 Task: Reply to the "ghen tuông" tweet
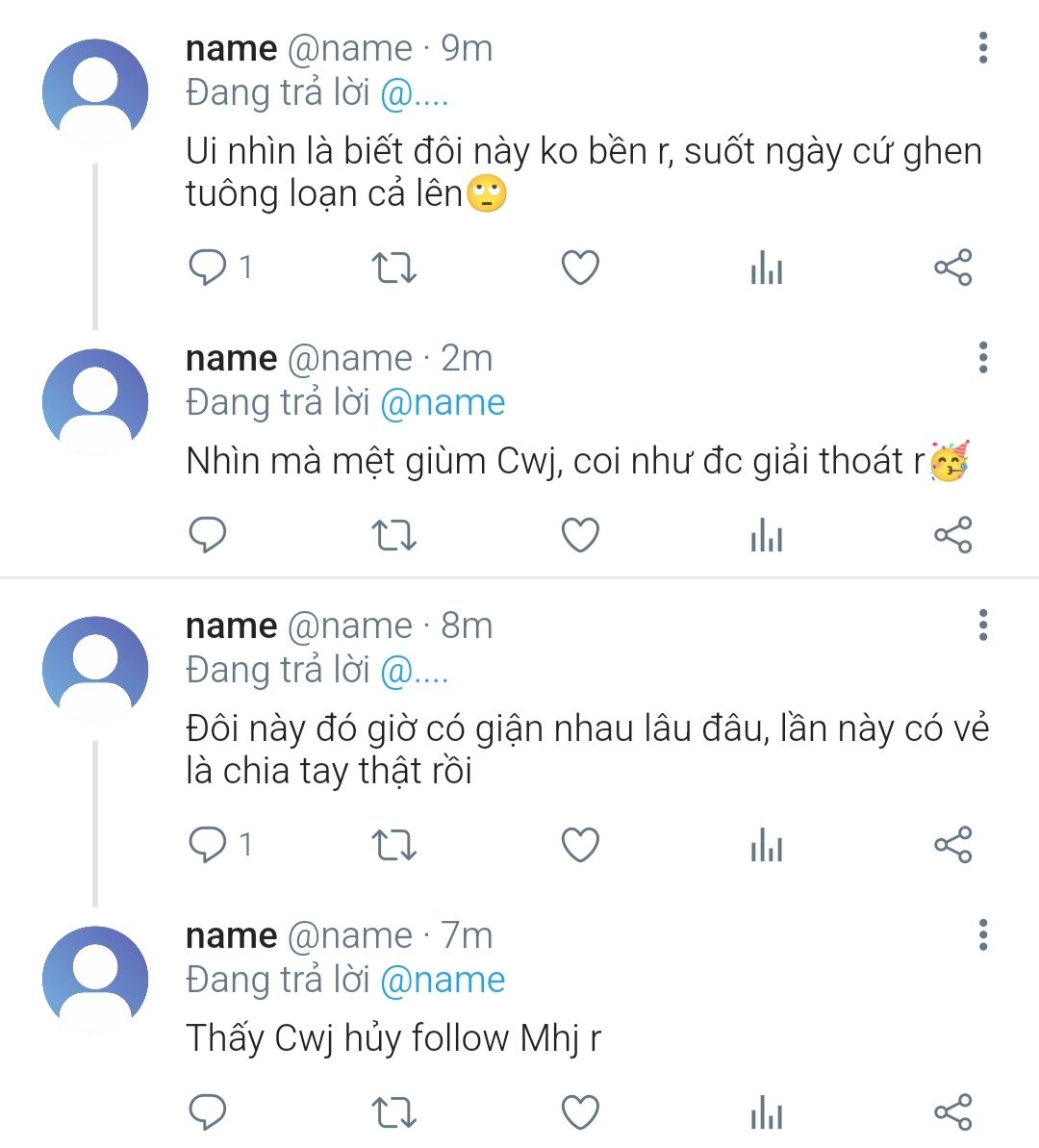coord(208,267)
